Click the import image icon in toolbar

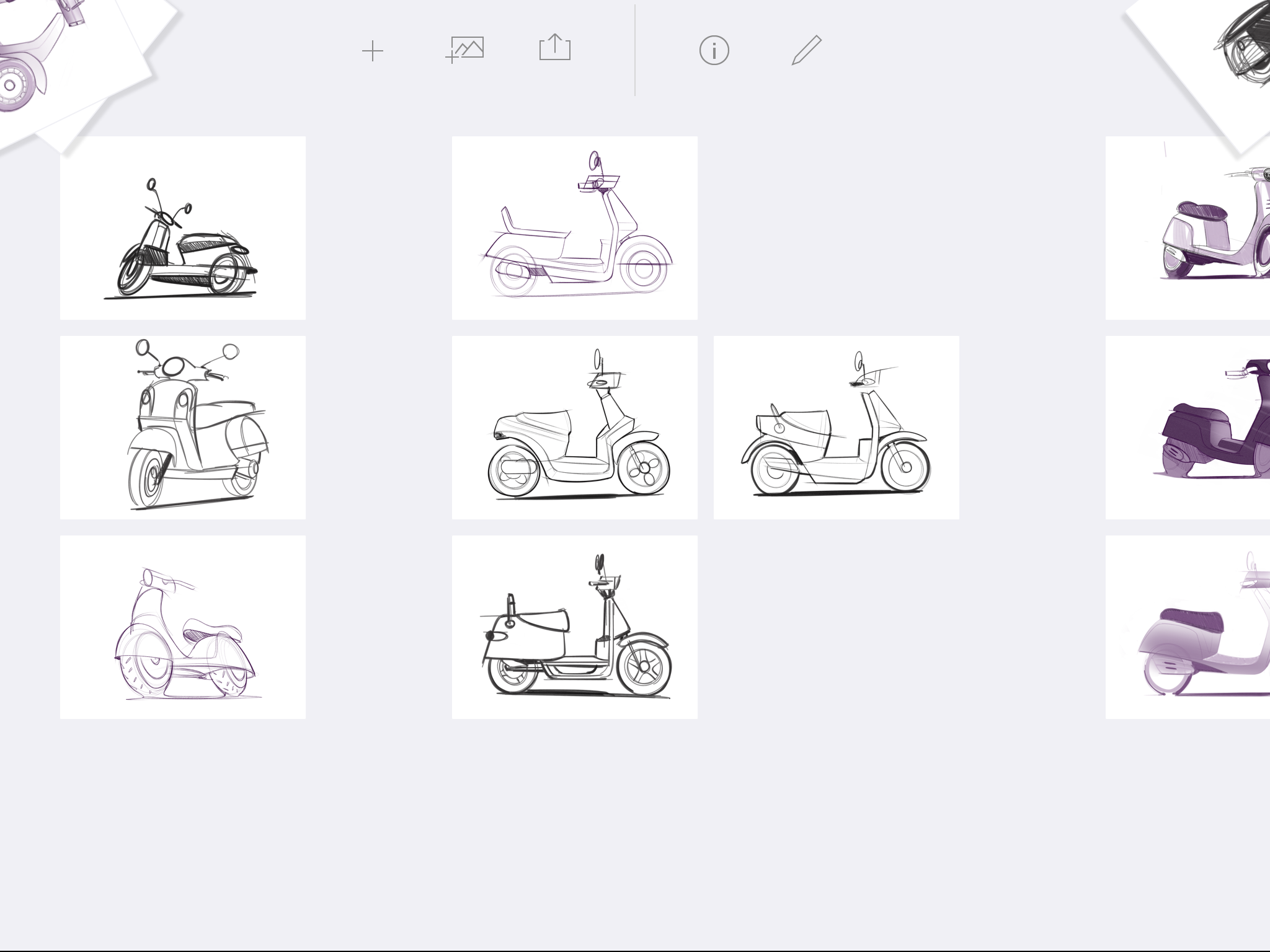465,50
